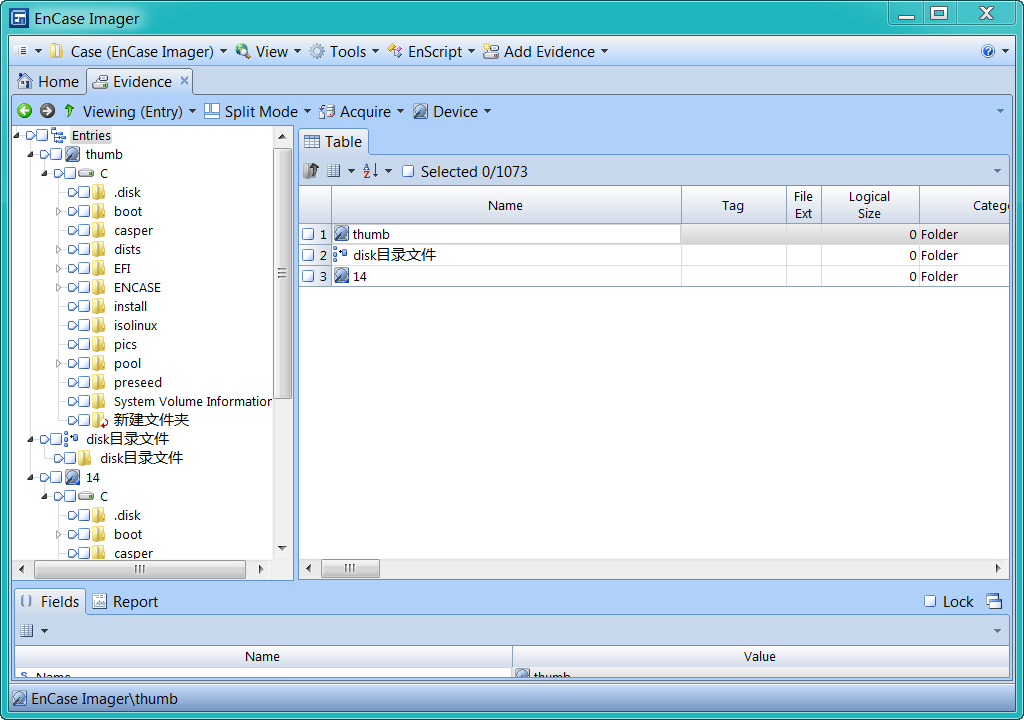The image size is (1024, 720).
Task: Expand the boot folder under thumb
Action: [x=58, y=212]
